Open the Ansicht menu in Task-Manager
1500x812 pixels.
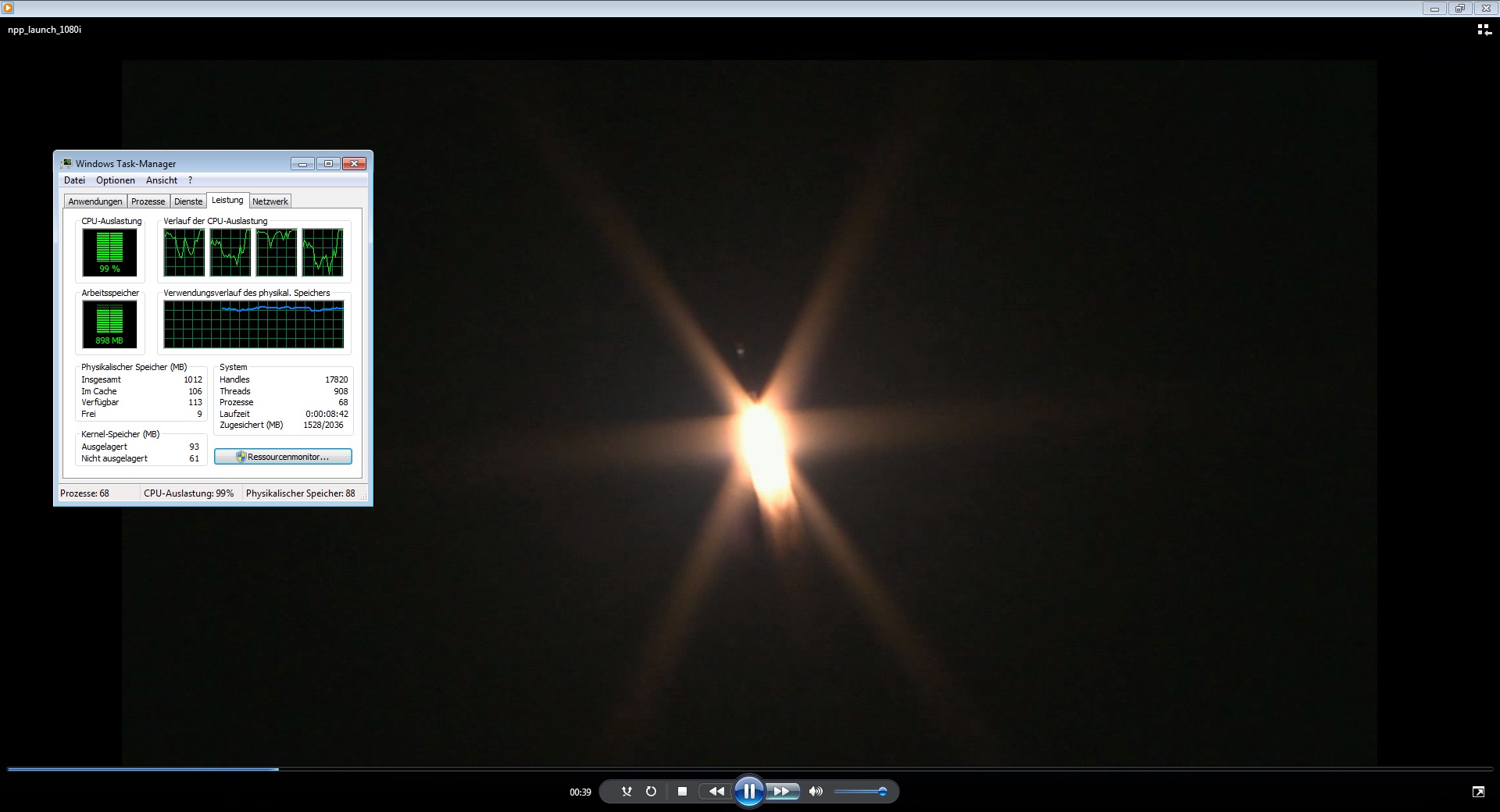[x=162, y=180]
